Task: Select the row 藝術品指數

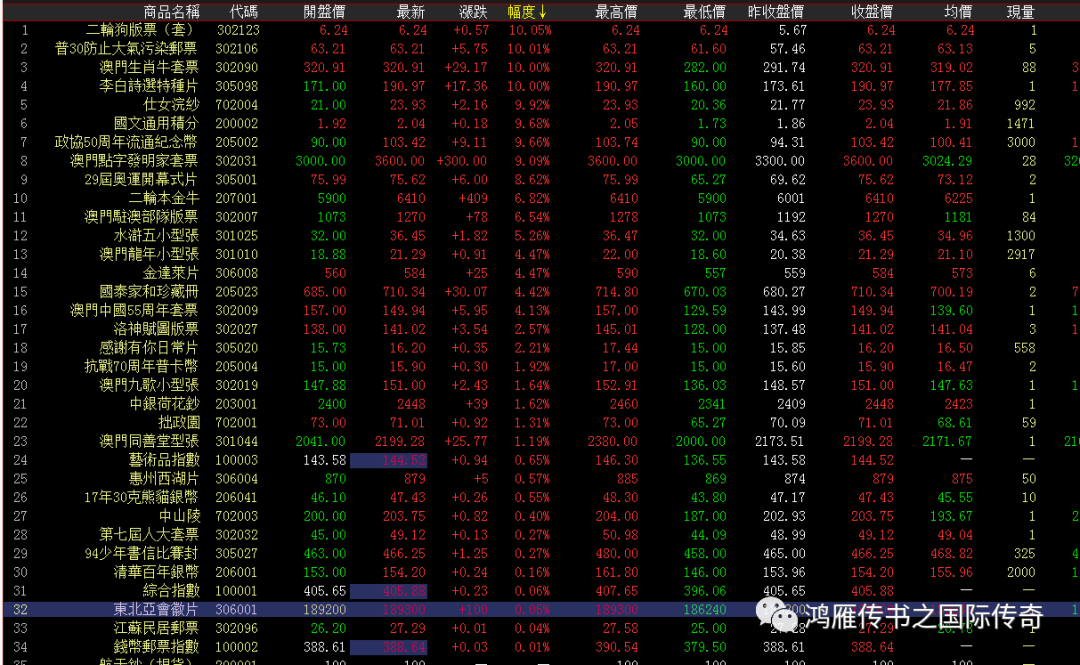Action: coord(541,460)
